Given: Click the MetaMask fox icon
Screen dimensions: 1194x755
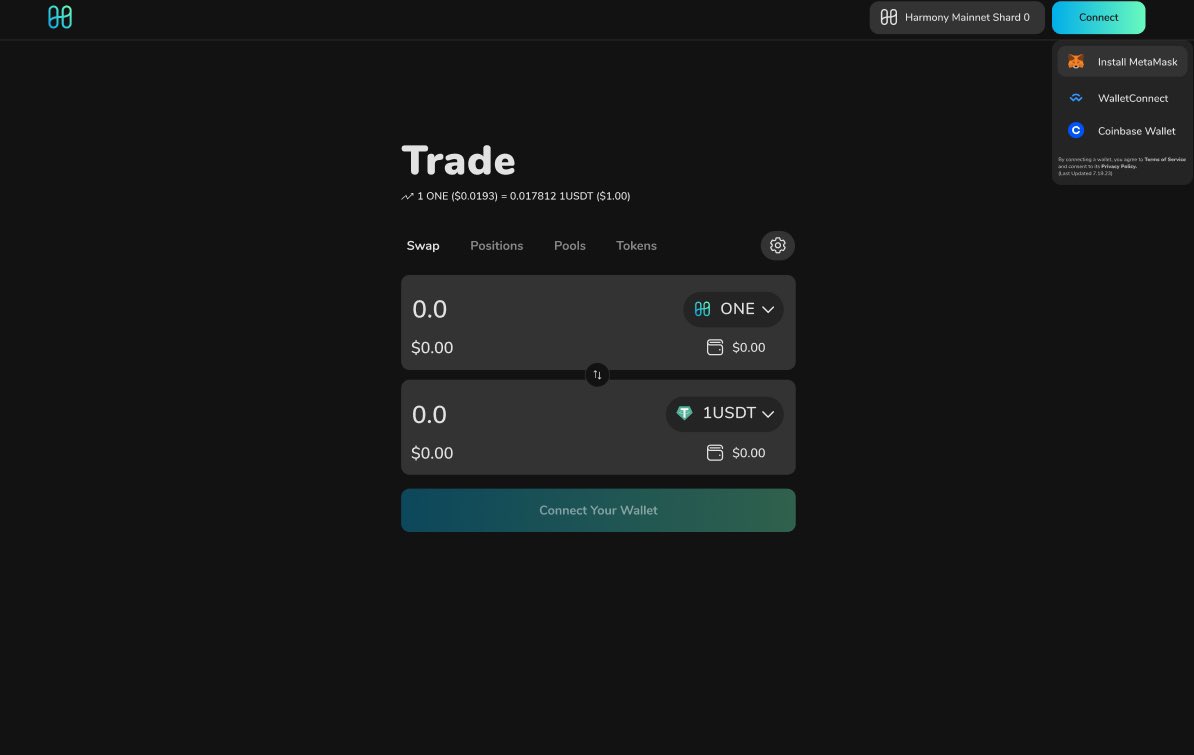Looking at the screenshot, I should 1076,62.
